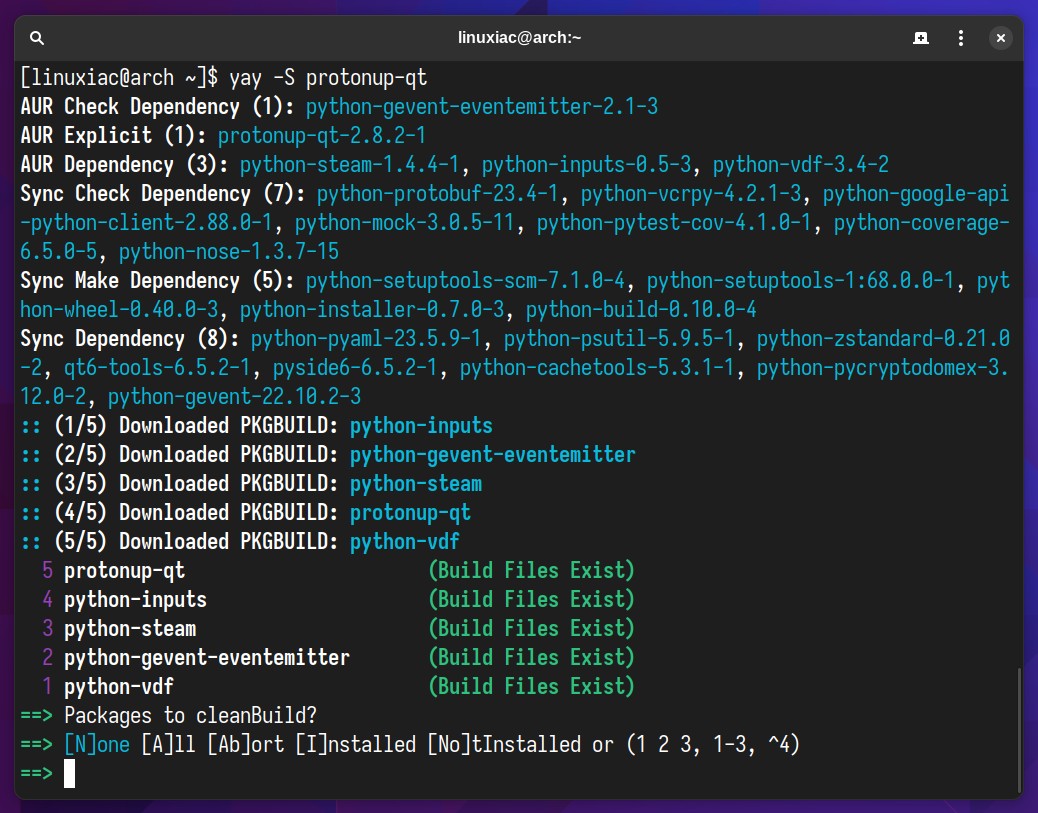Screen dimensions: 1038x813
Task: Click python-vcrpy-4.2.1-3 package text
Action: [x=691, y=194]
